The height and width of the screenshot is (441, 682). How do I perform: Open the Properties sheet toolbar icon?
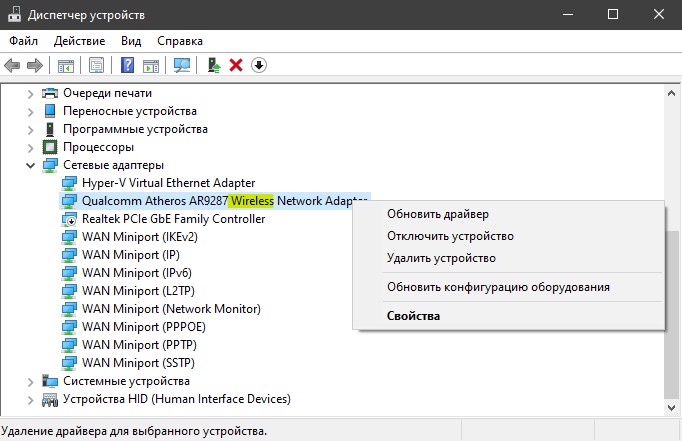click(x=97, y=66)
